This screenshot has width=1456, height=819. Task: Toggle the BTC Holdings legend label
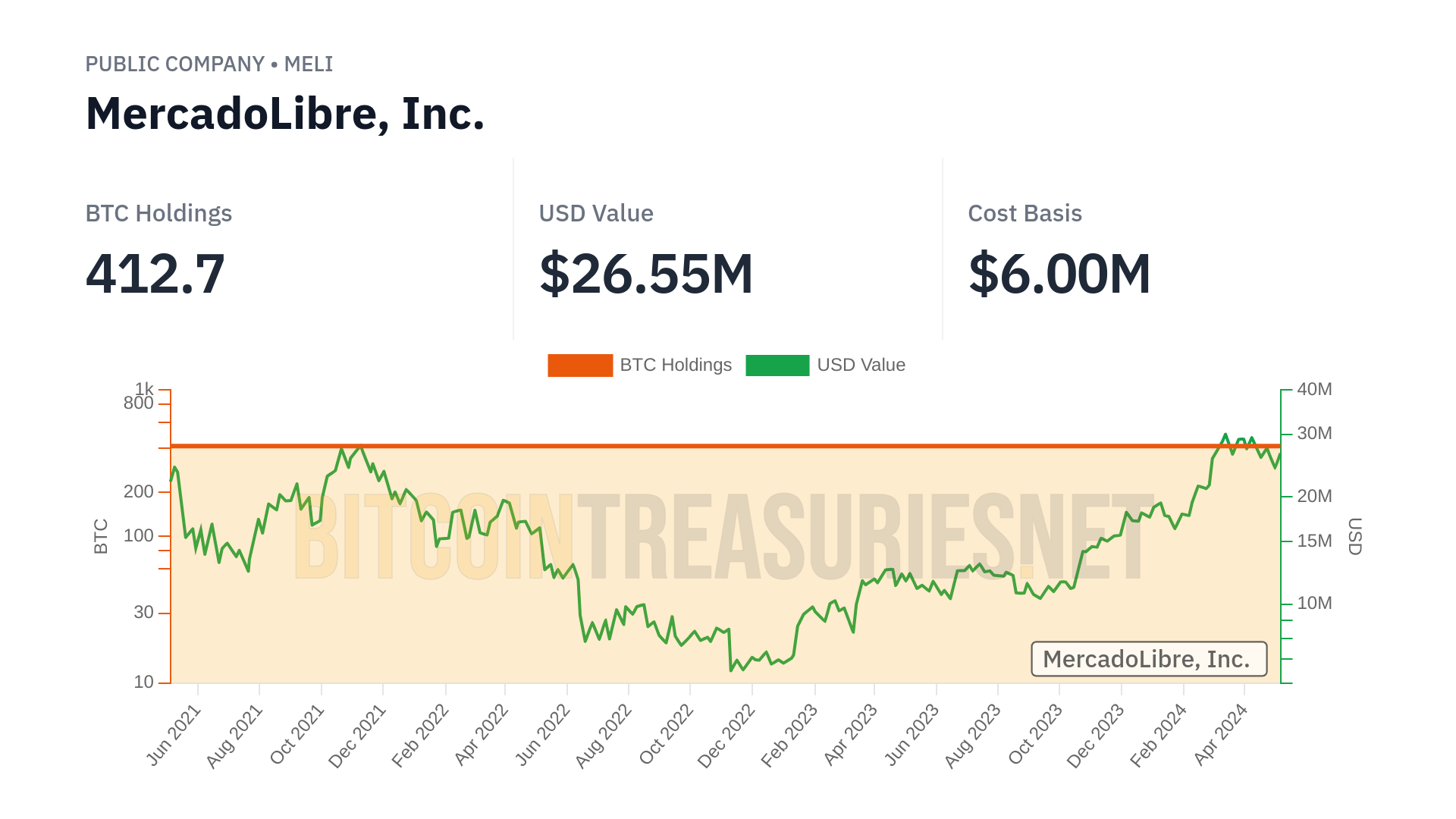point(676,365)
